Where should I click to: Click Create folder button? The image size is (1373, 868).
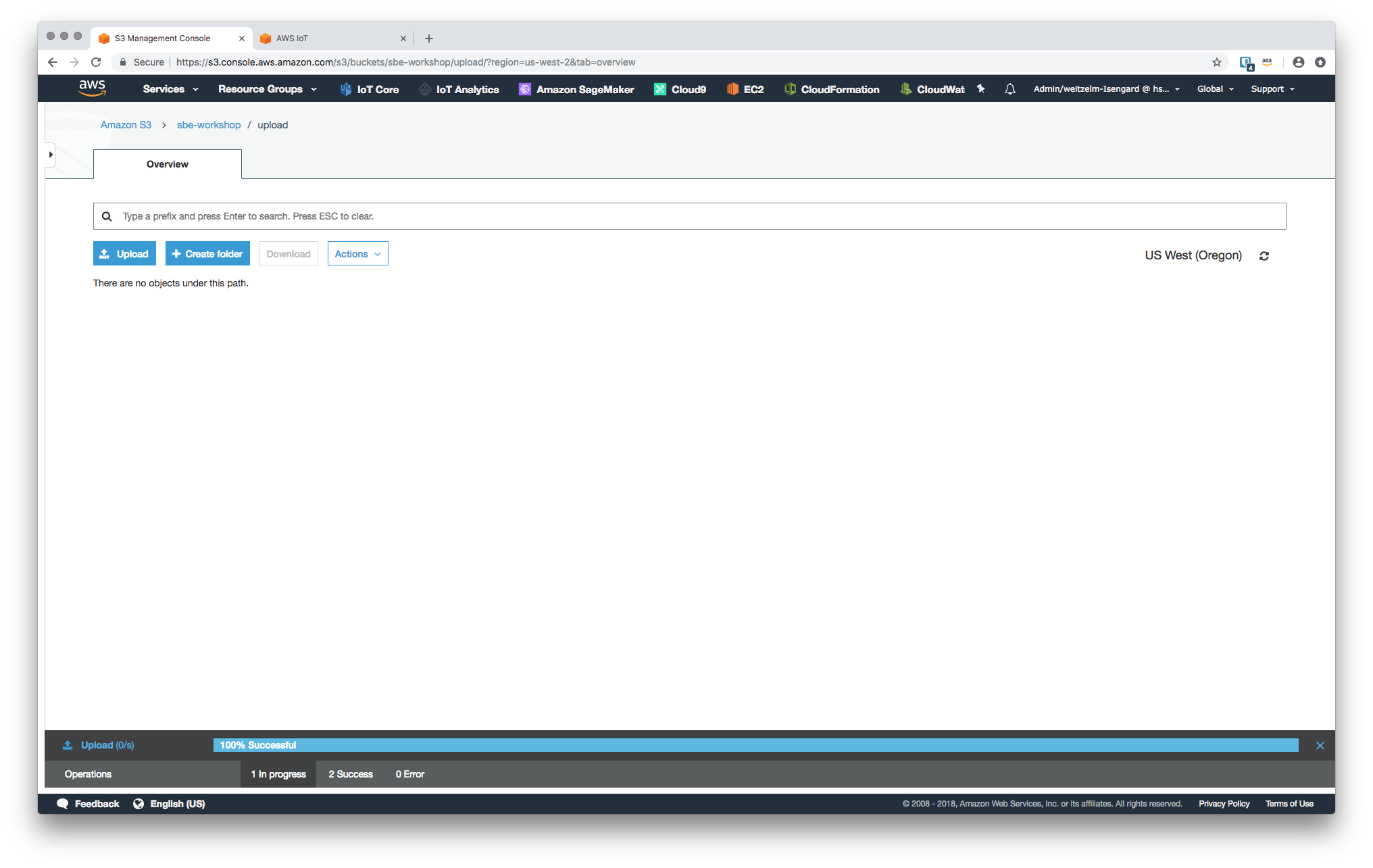click(x=207, y=254)
